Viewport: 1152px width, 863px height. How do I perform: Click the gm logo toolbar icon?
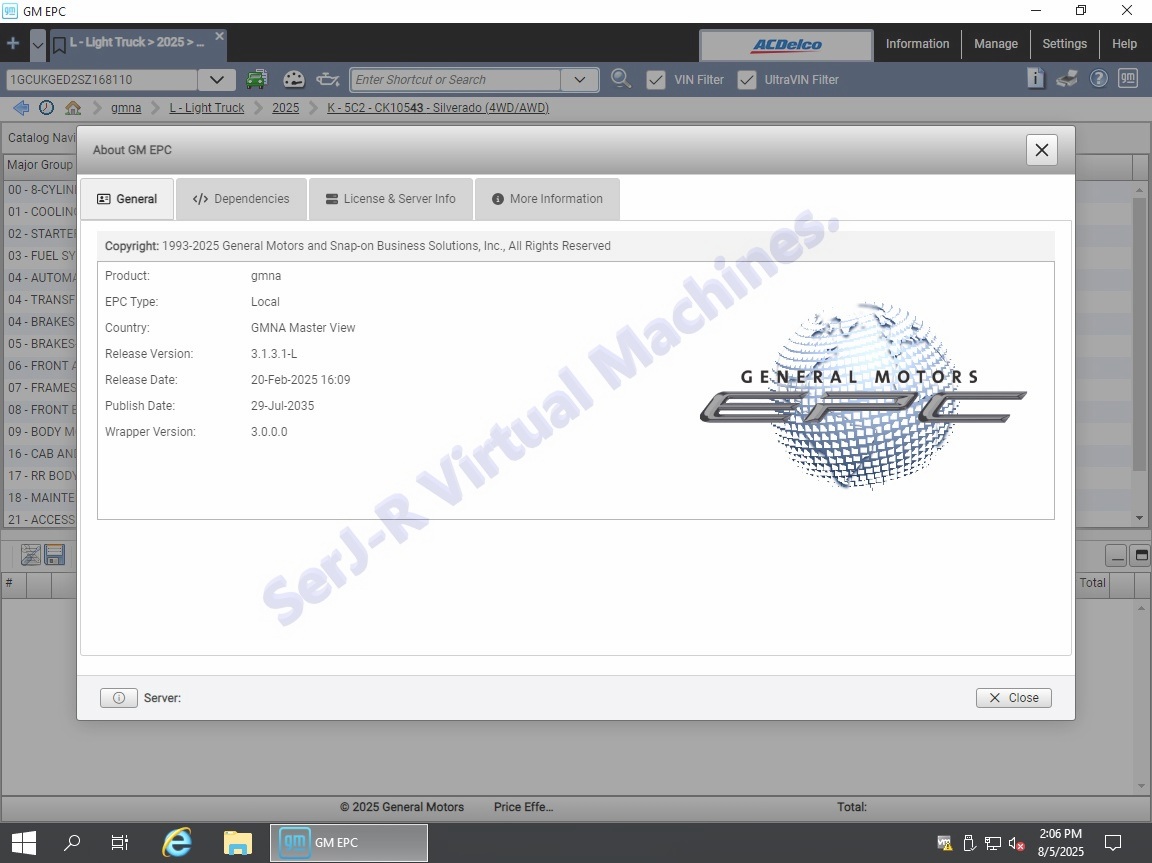(1128, 79)
